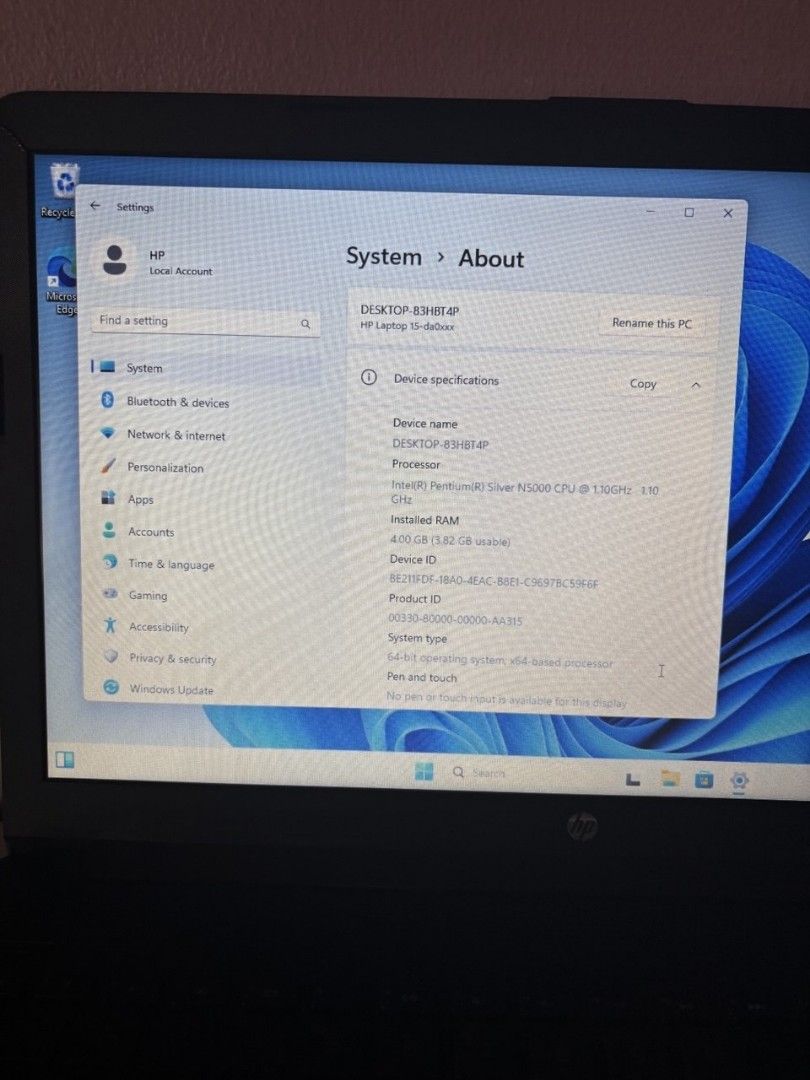Click the System monitor icon in sidebar
This screenshot has height=1080, width=810.
tap(107, 366)
